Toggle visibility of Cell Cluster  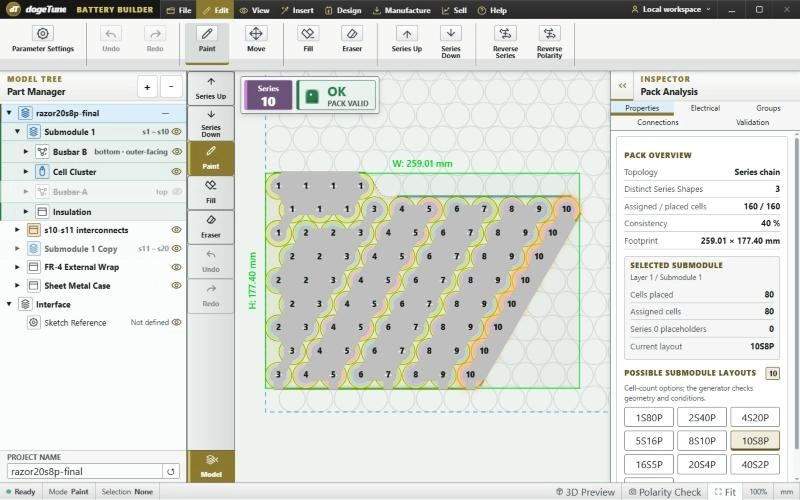(177, 171)
